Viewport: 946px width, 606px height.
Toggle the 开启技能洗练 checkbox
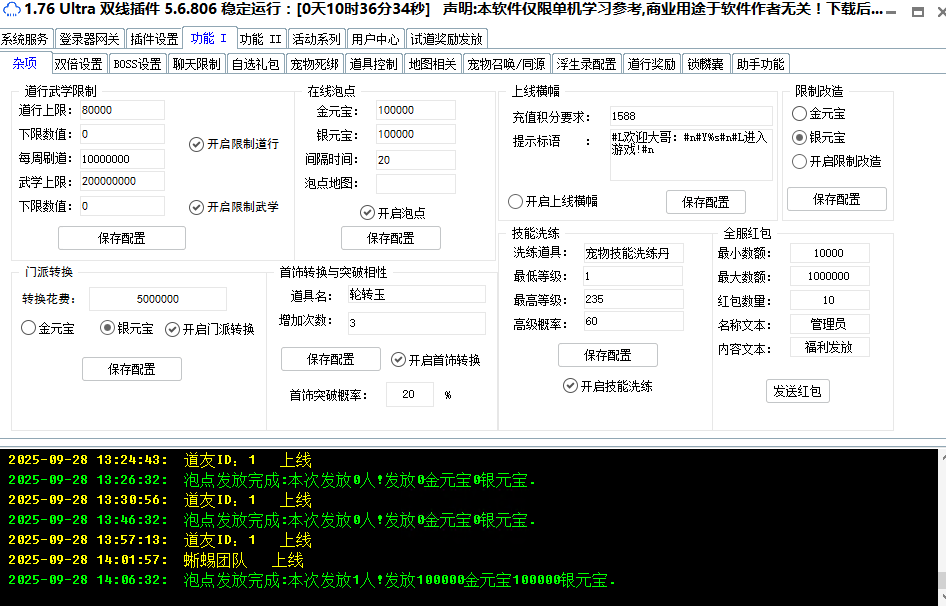tap(571, 386)
